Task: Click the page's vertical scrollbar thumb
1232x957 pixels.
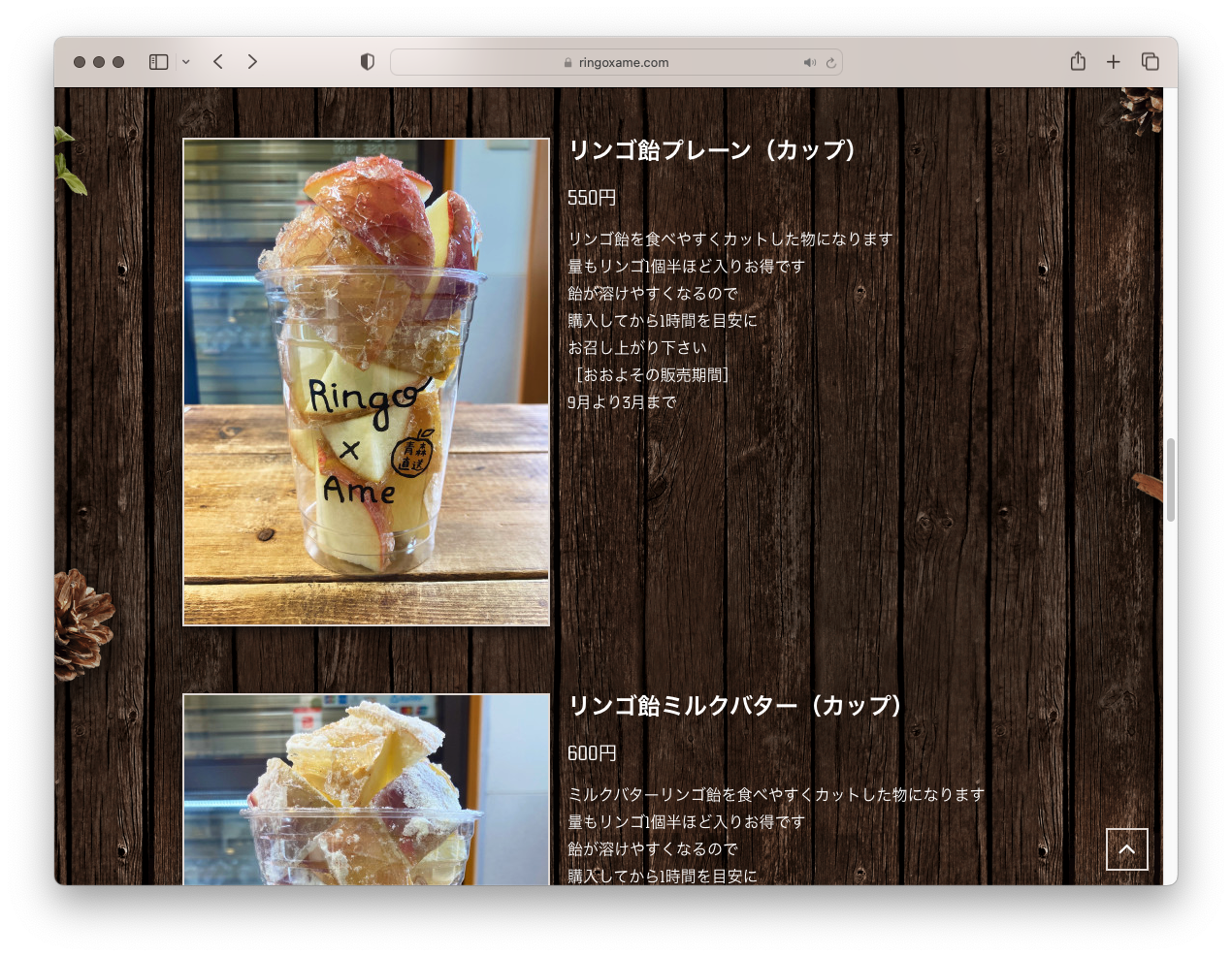Action: coord(1170,480)
